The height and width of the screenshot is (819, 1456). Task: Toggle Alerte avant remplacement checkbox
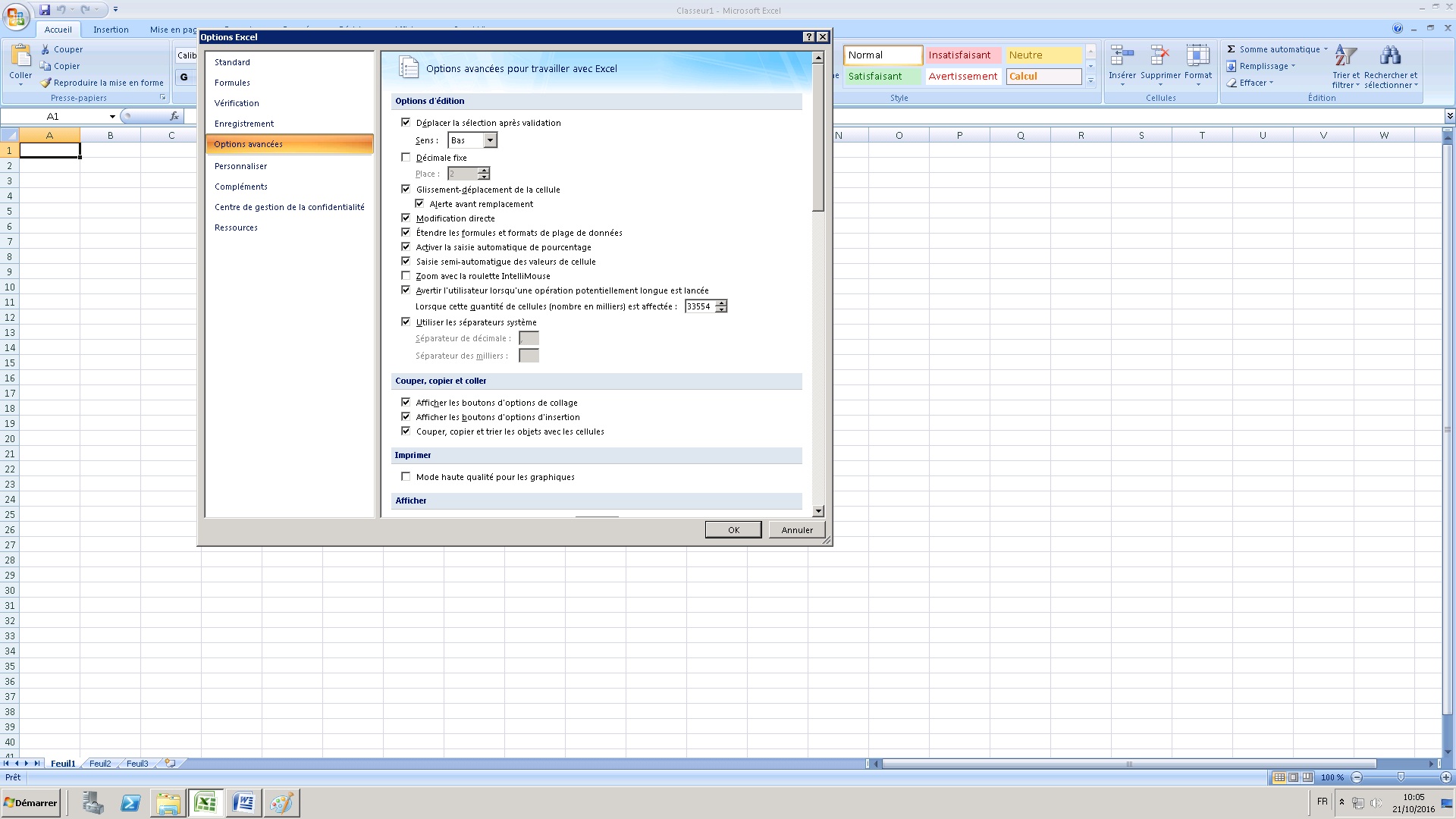click(419, 203)
